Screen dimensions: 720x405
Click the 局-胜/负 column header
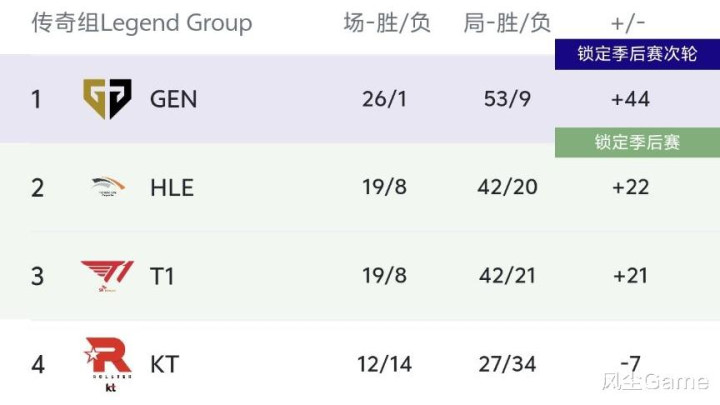coord(507,22)
